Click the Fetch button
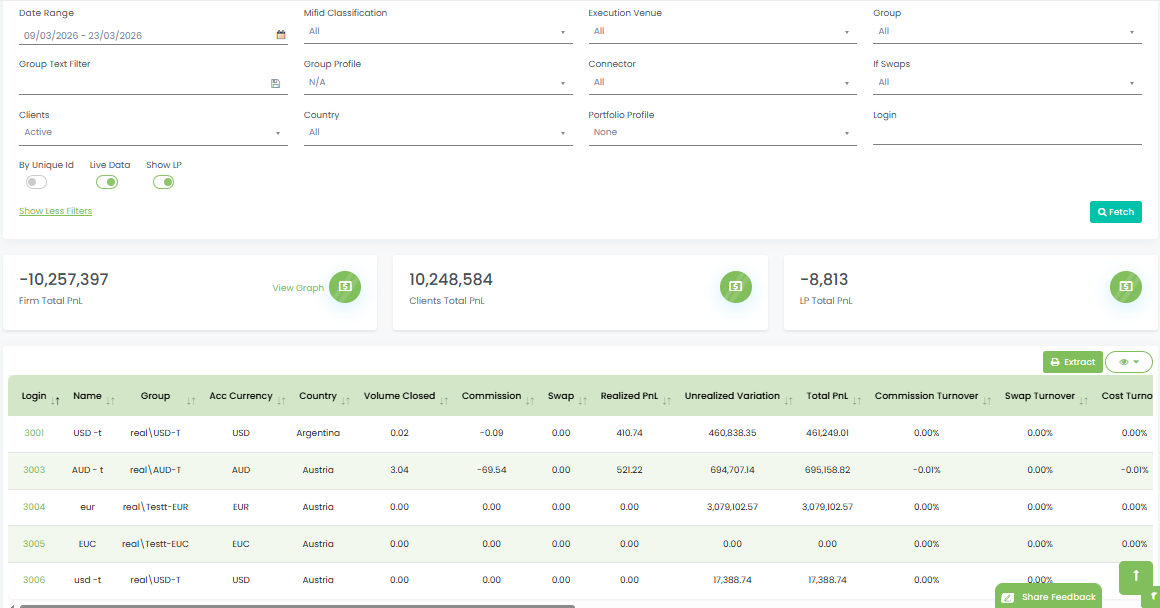The image size is (1160, 608). (1115, 212)
